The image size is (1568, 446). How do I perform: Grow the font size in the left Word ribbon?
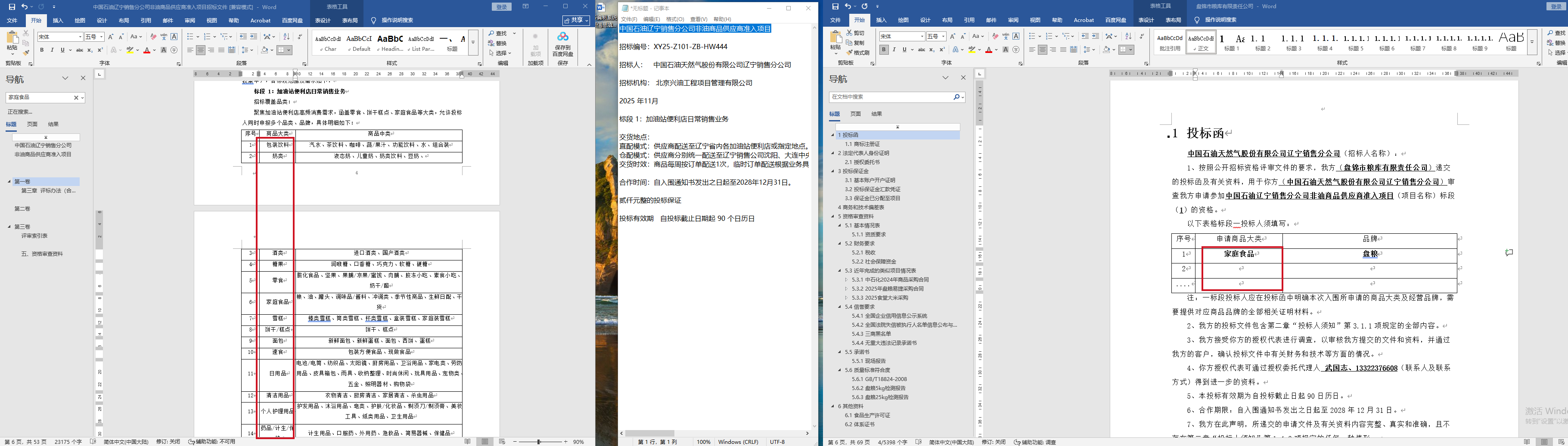[111, 37]
